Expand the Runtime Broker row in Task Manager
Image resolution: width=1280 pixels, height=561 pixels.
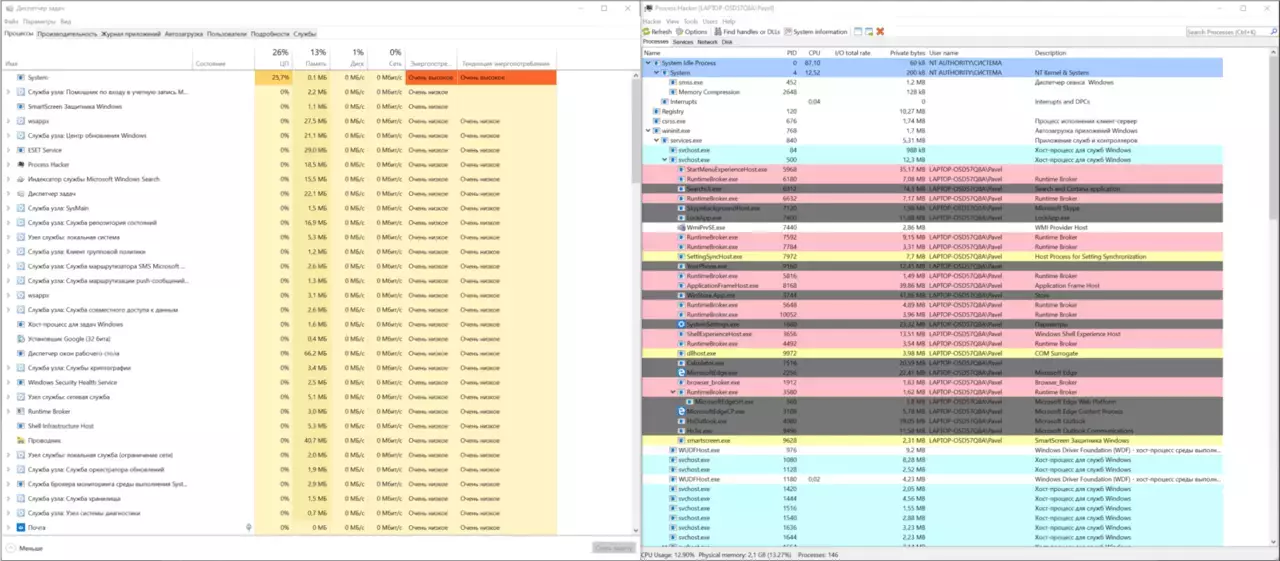(x=8, y=411)
